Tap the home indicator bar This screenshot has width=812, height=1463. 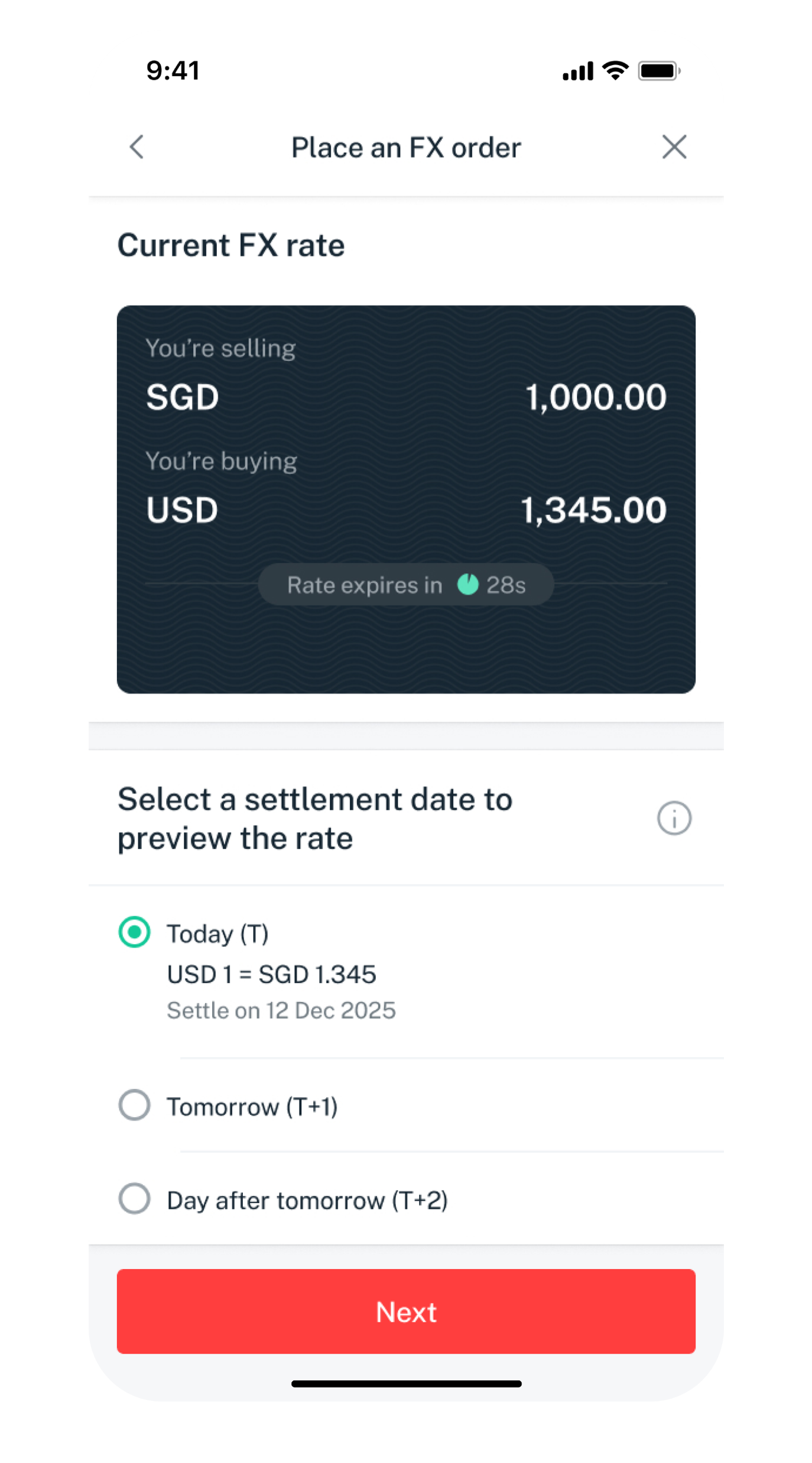click(406, 1383)
